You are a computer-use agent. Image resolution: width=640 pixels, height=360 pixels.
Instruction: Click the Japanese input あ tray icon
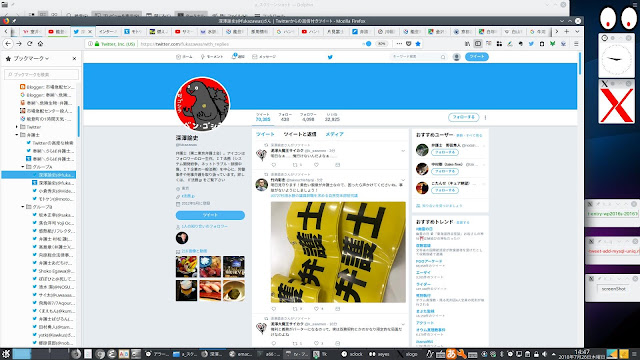[x=451, y=354]
